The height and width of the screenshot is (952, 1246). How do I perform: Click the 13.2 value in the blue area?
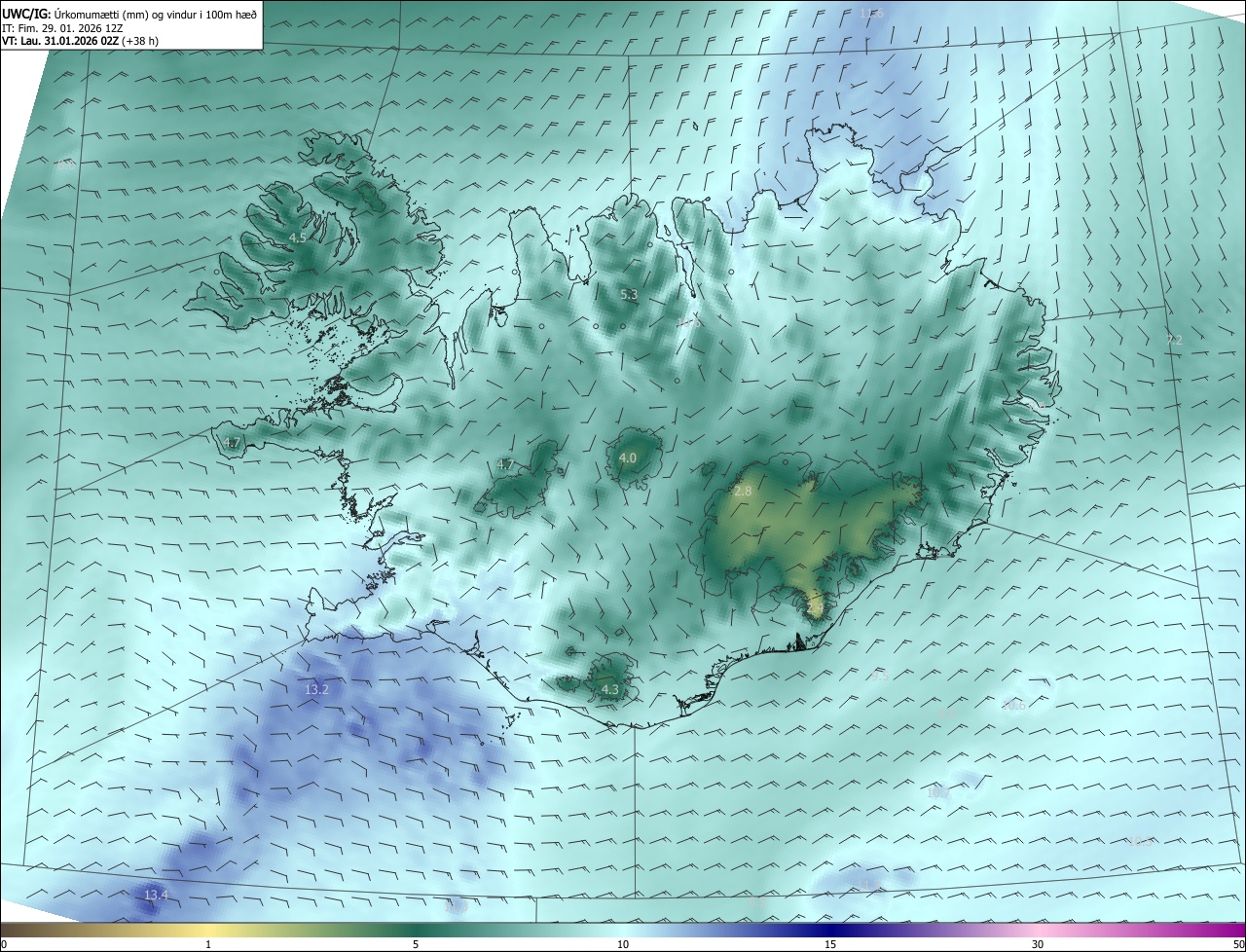click(316, 690)
